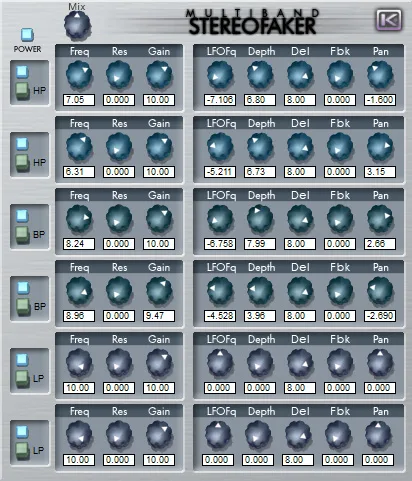Click green HP filter type button beside Freq 7.05
The height and width of the screenshot is (481, 412).
(23, 91)
